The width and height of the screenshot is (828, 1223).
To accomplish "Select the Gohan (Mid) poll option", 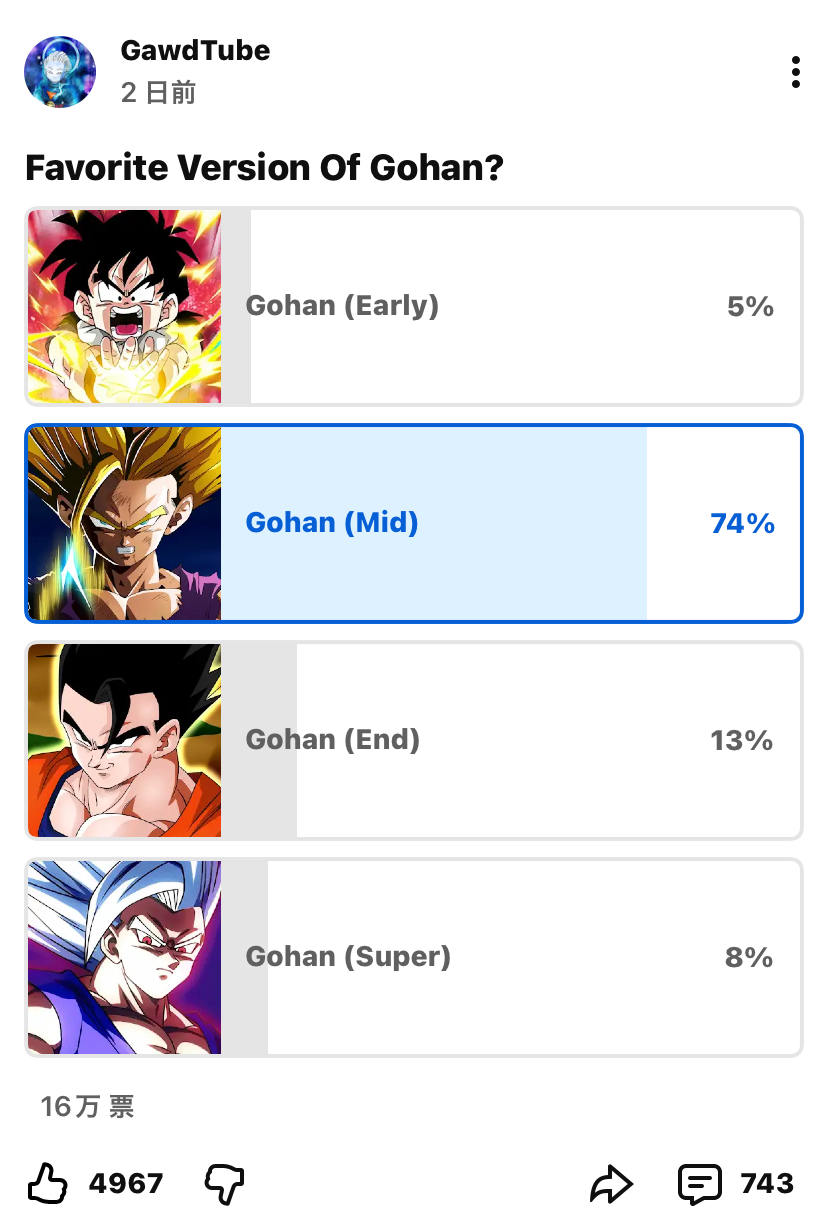I will (x=414, y=523).
